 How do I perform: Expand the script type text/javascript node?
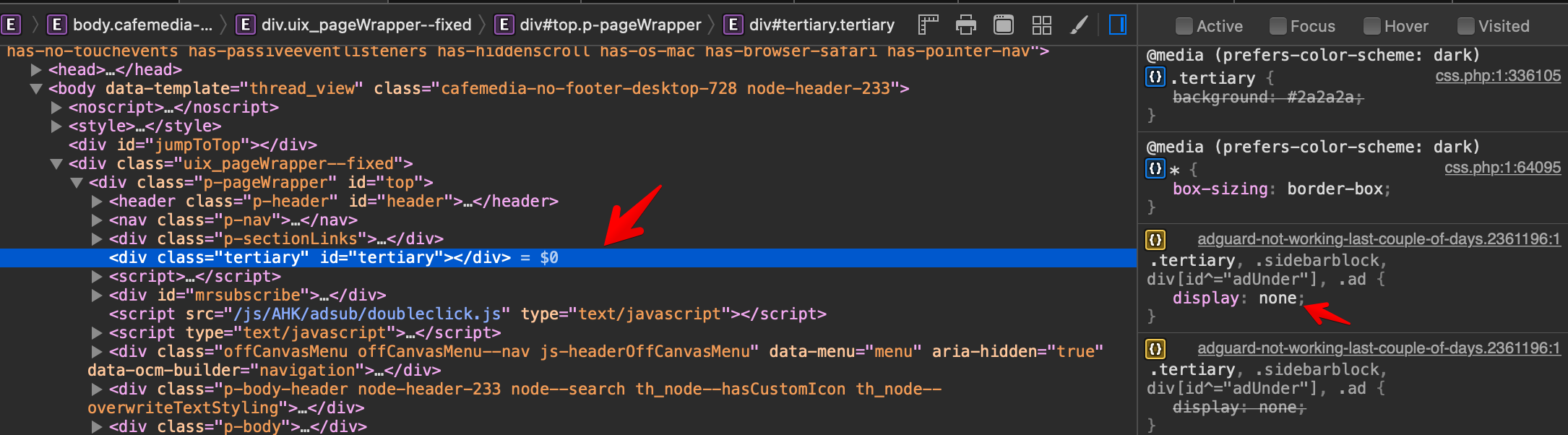pyautogui.click(x=97, y=333)
